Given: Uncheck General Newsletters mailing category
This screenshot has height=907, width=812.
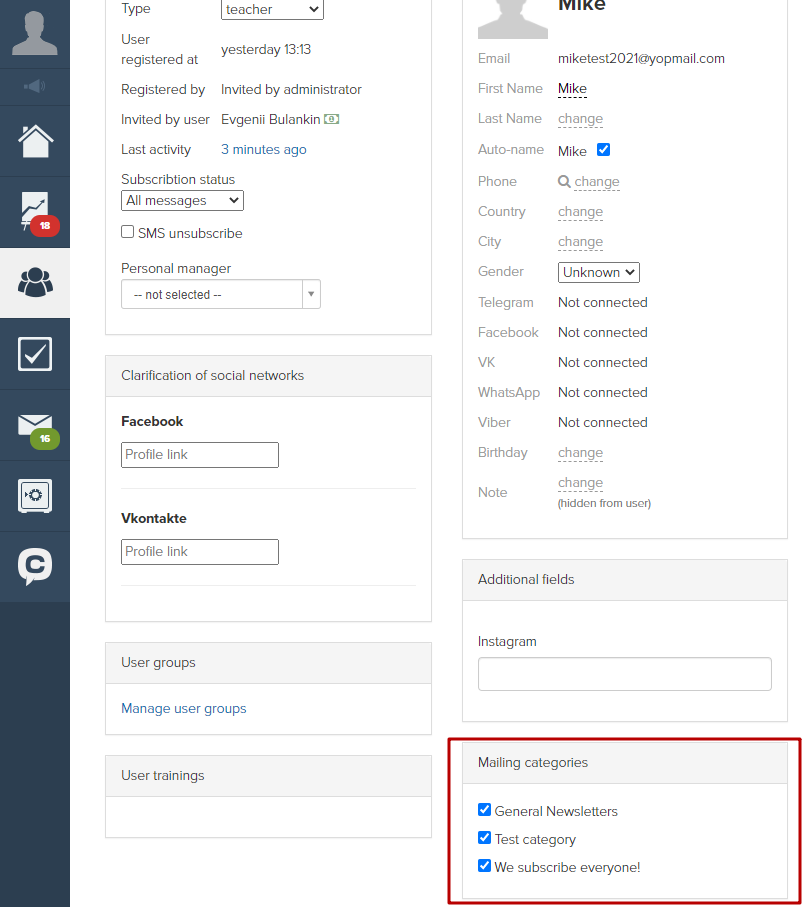Looking at the screenshot, I should (485, 810).
